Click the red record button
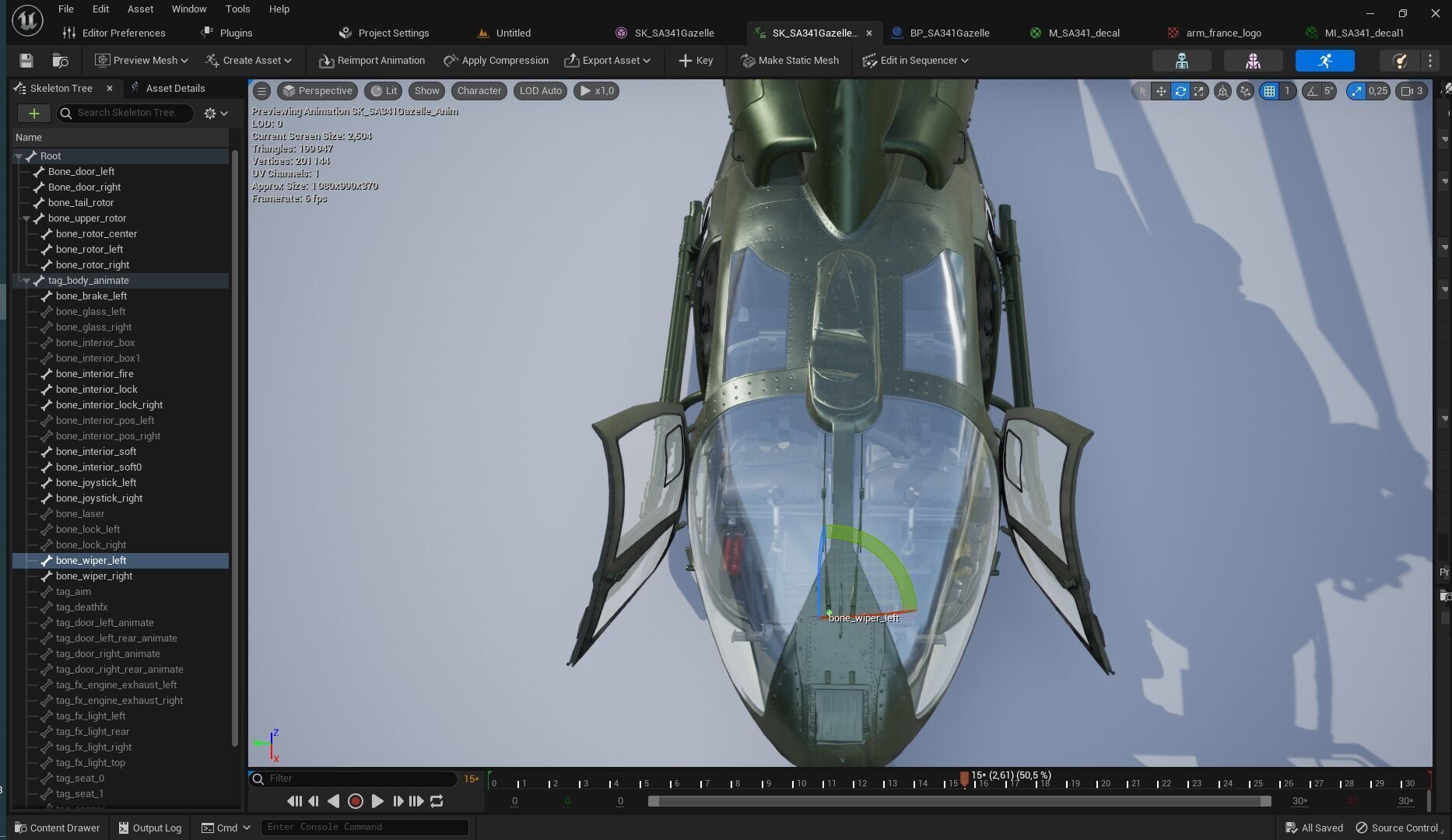 coord(356,801)
